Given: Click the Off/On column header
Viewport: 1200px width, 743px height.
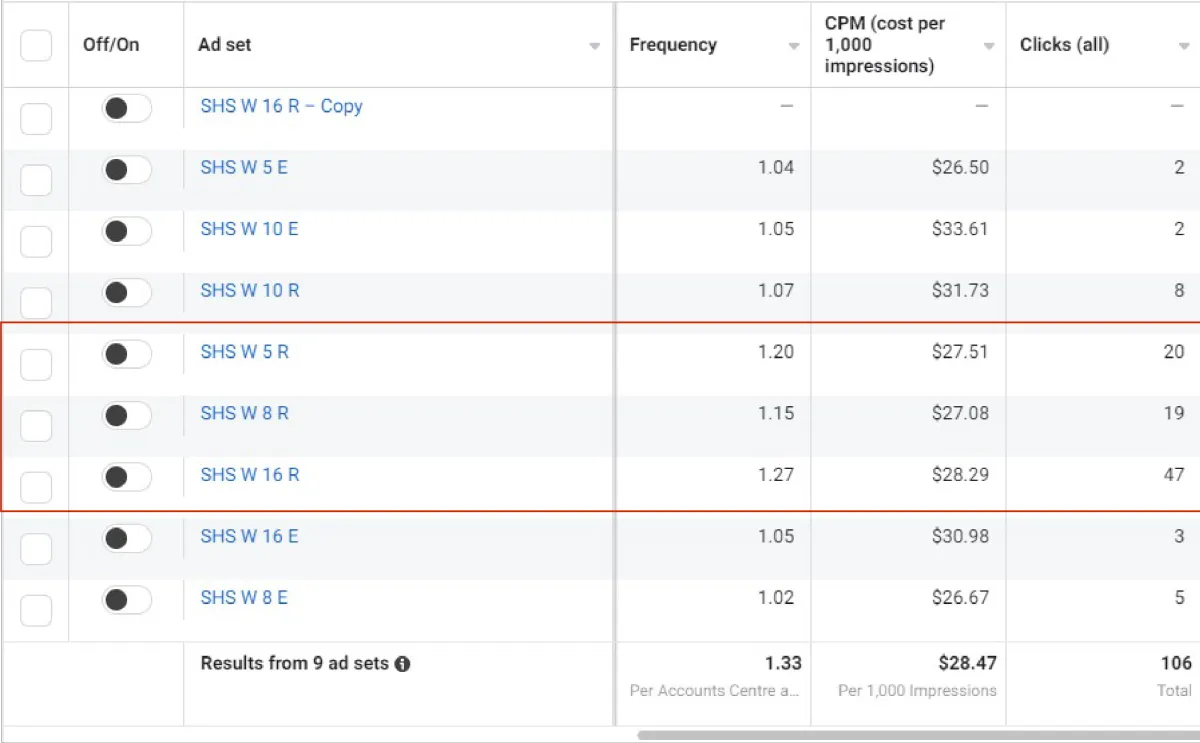Looking at the screenshot, I should click(111, 45).
